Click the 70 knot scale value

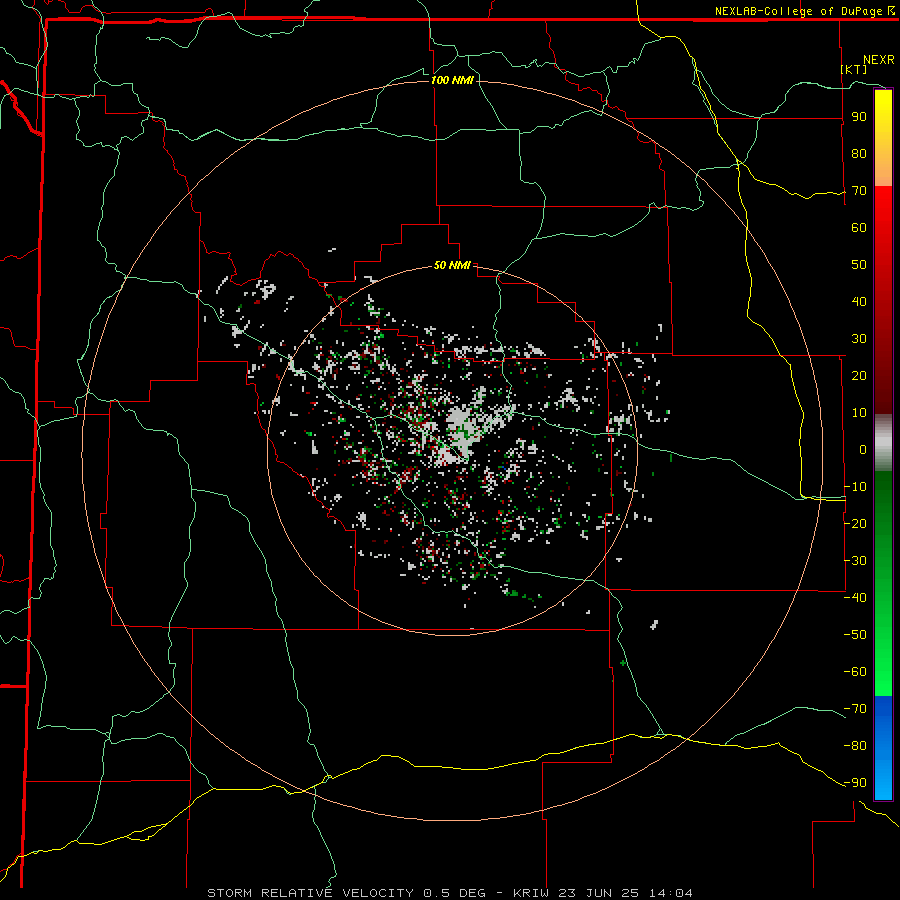[x=859, y=191]
